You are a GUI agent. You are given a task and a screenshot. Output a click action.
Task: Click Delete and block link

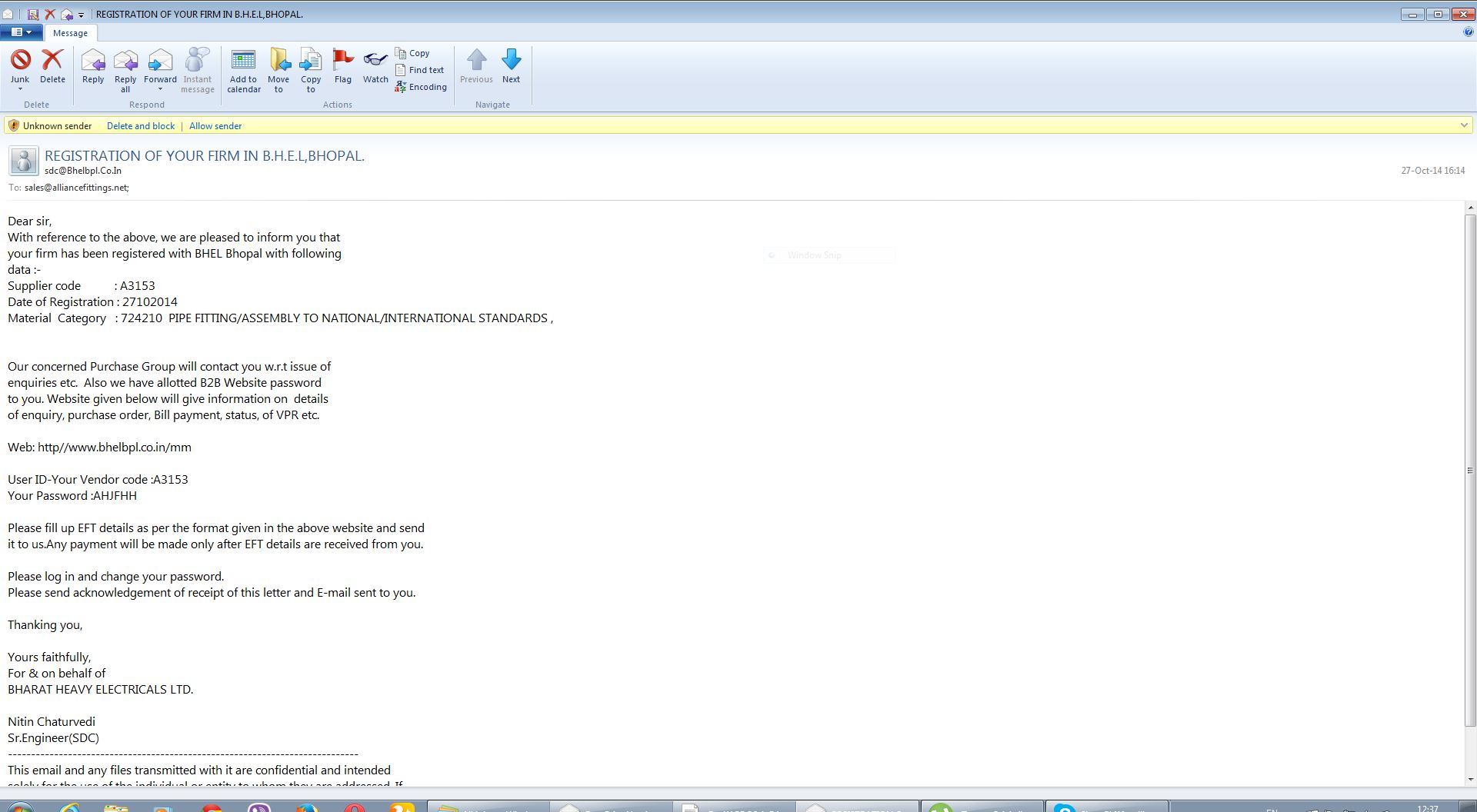point(141,126)
